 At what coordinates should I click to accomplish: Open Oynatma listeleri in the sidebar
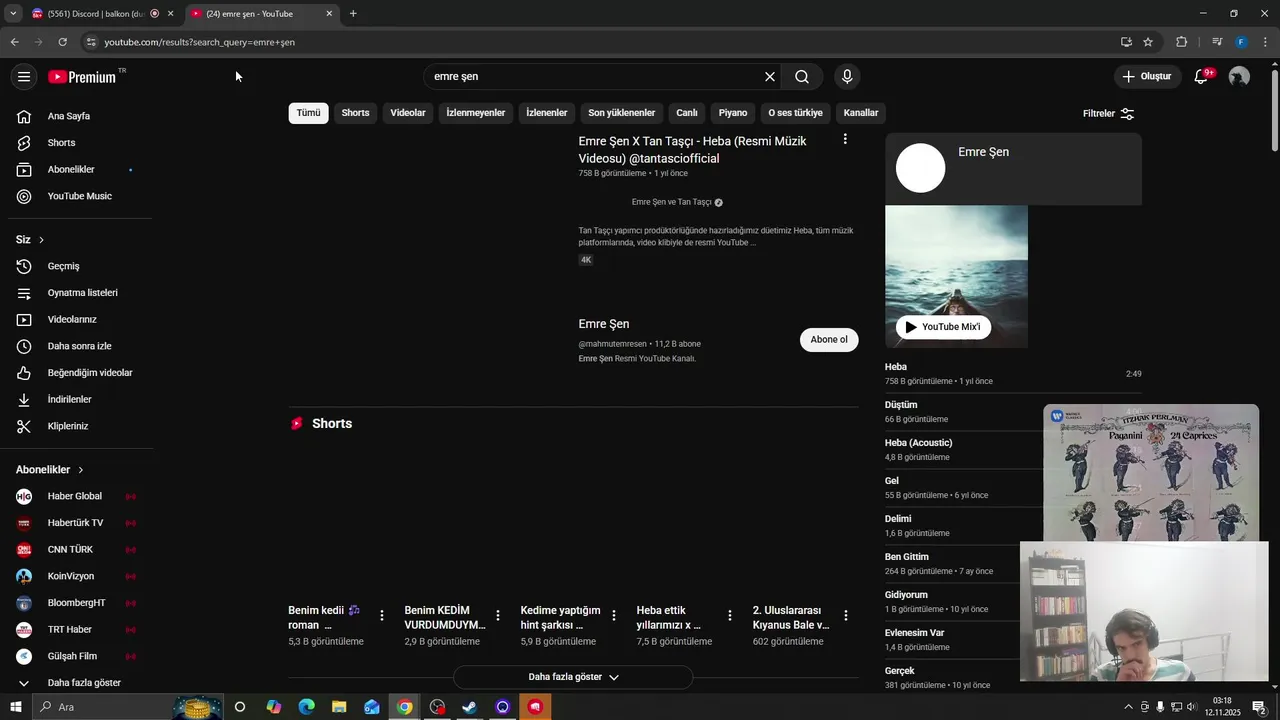click(76, 293)
